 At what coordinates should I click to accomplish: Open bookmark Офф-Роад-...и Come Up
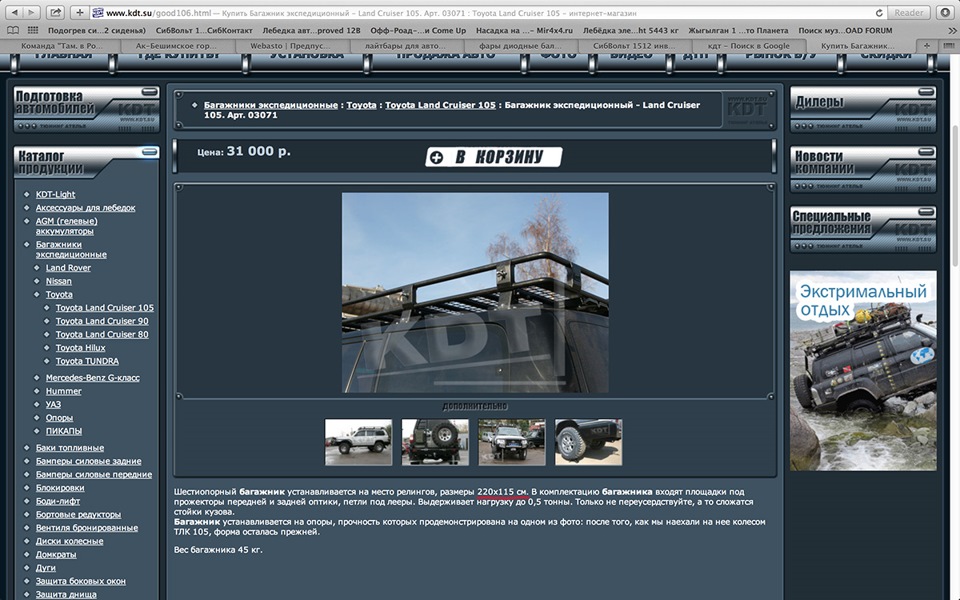tap(418, 30)
